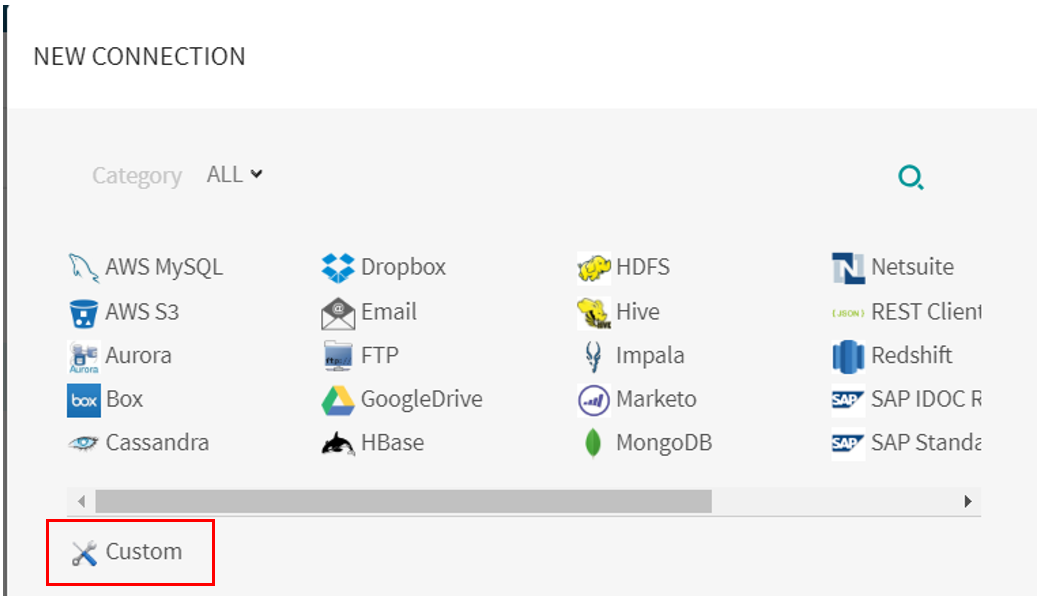Pick the GoogleDrive triangle icon

(x=338, y=400)
